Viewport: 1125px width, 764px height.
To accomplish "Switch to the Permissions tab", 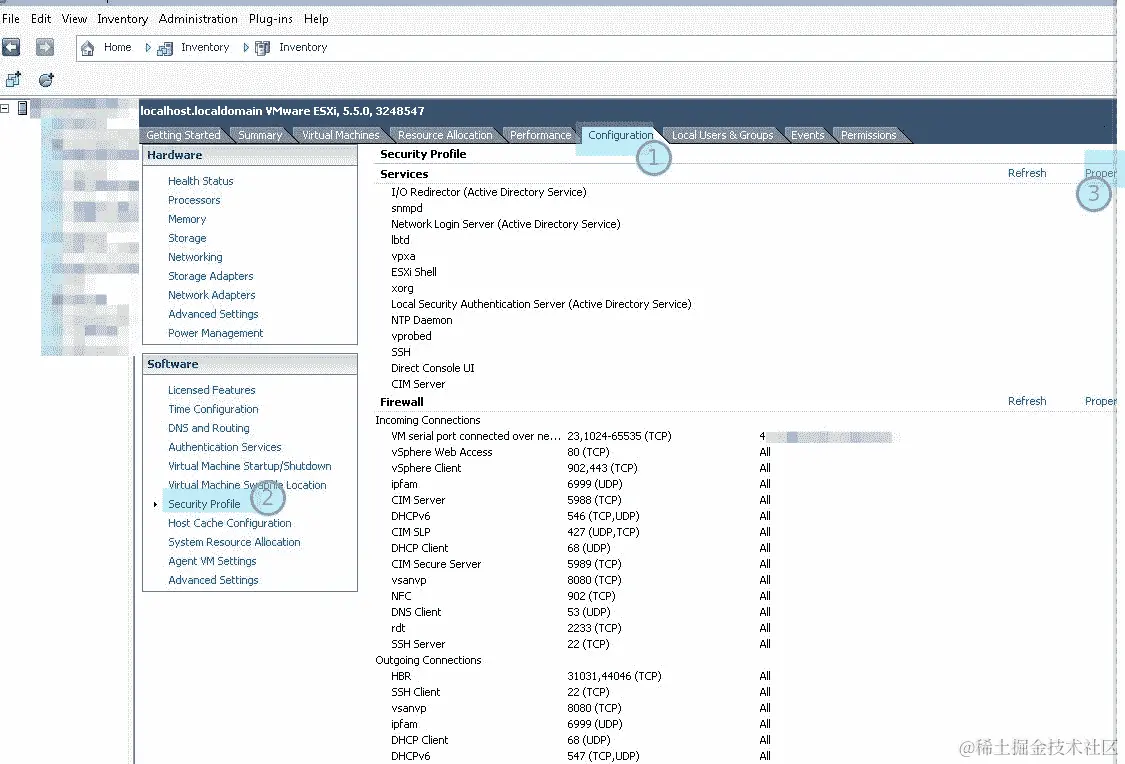I will (868, 135).
